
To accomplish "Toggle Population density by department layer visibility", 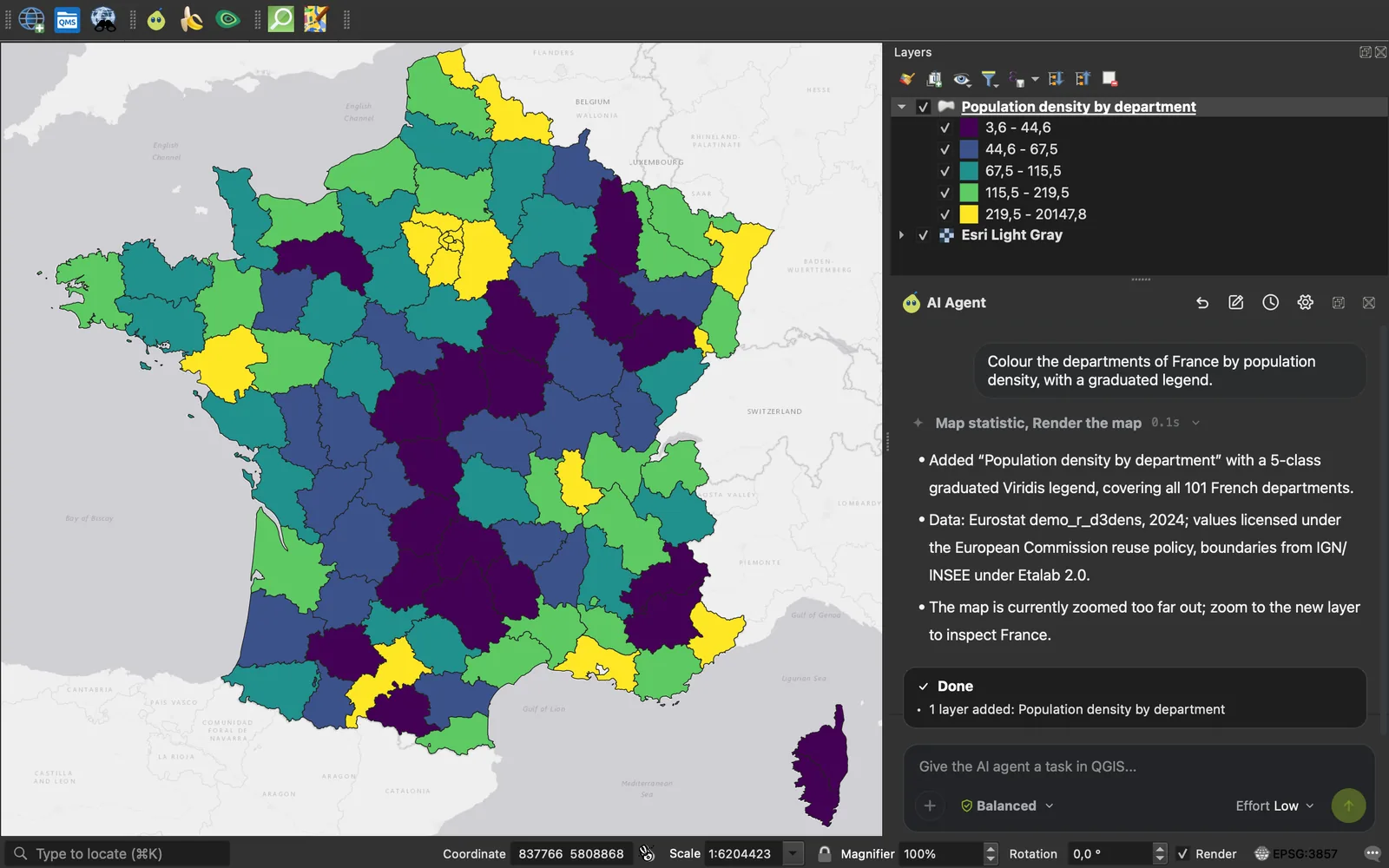I will 923,107.
